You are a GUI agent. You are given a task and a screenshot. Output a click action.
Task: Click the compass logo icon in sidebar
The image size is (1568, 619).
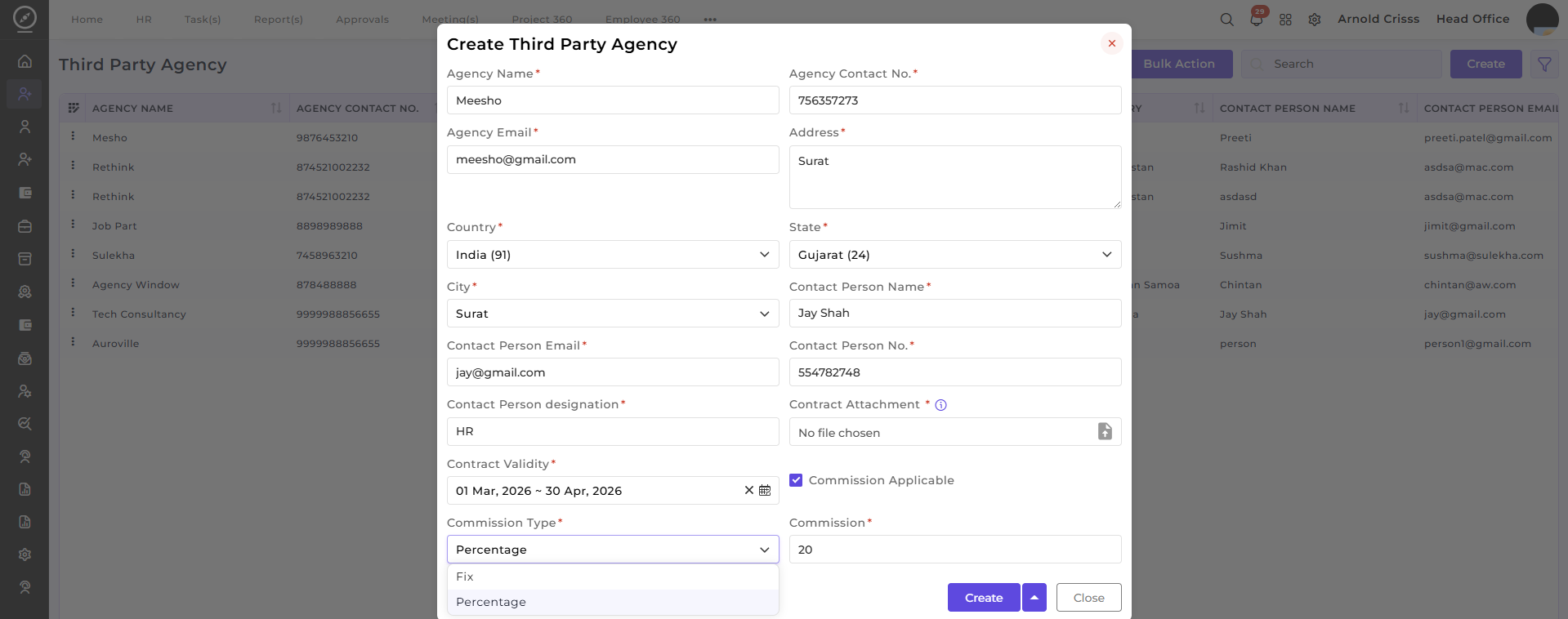click(x=25, y=18)
